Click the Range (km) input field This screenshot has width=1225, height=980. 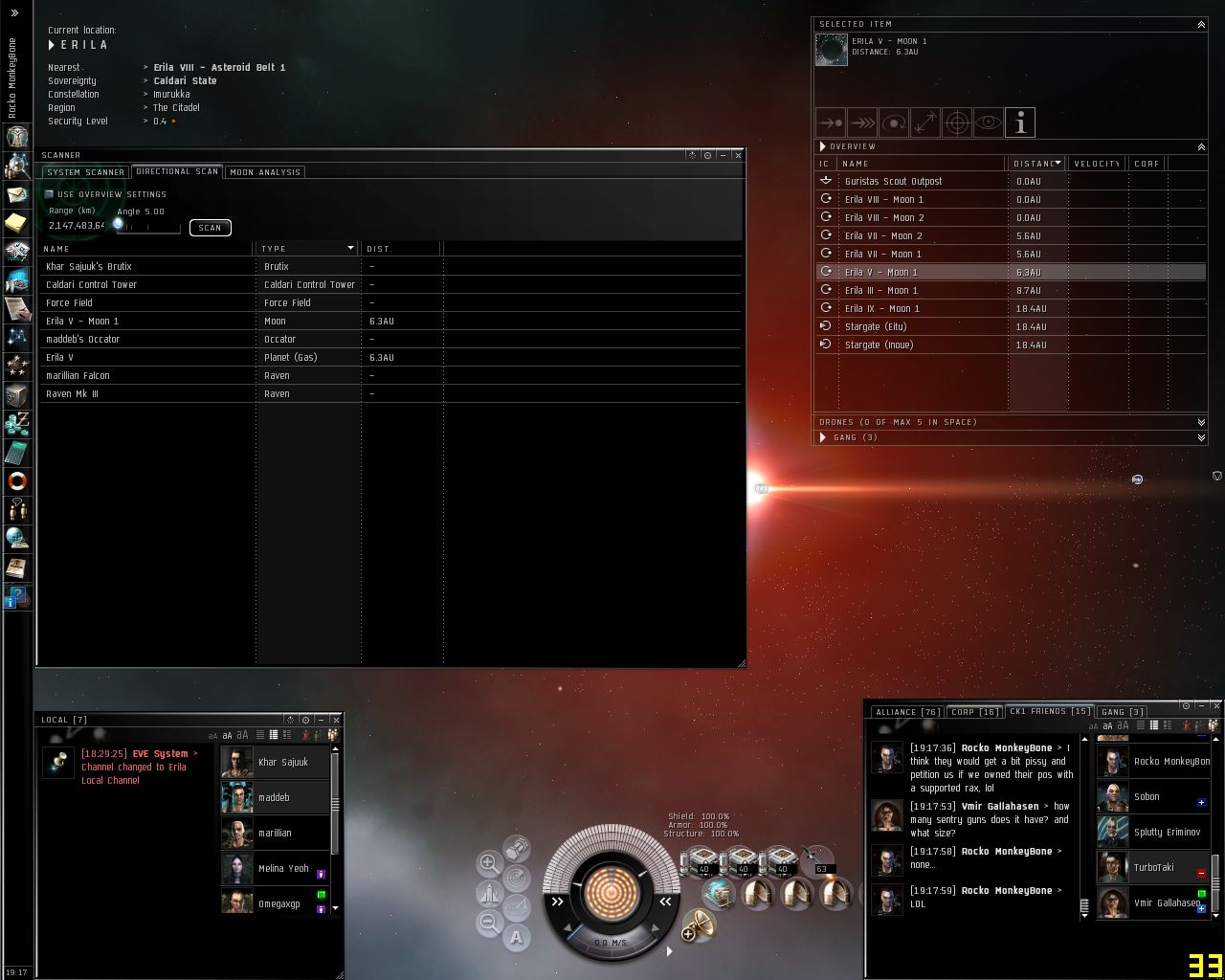click(77, 226)
